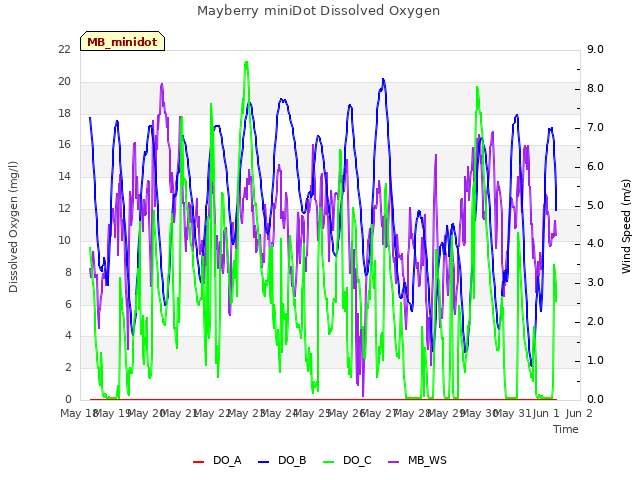
Task: Toggle the DO_A legend entry
Action: (218, 460)
